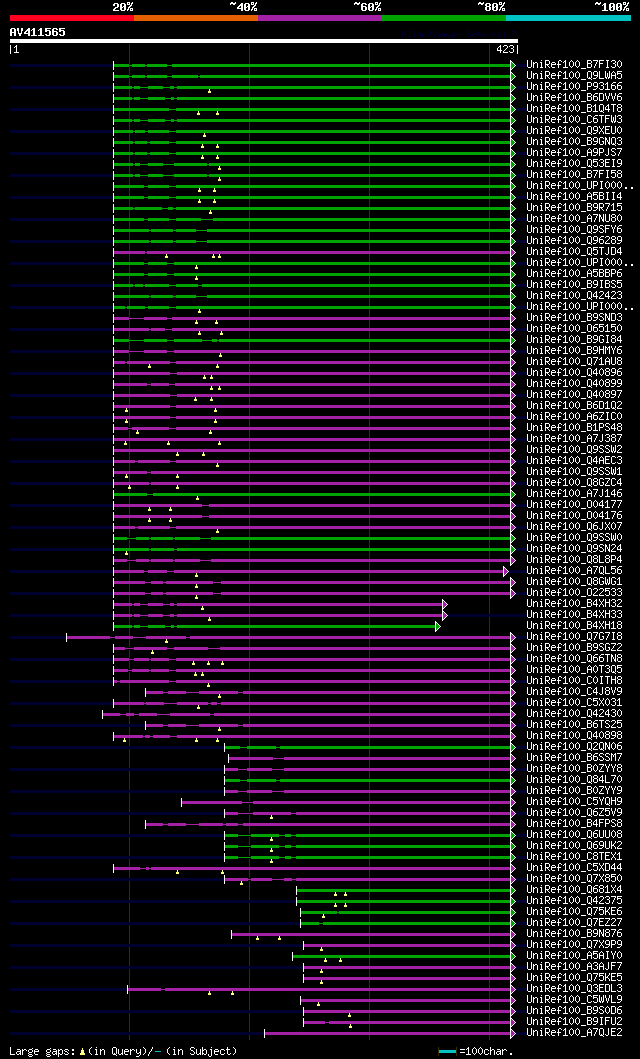Open hit UniRef100_B4FPS8
Viewport: 640px width, 1059px height.
coord(575,824)
